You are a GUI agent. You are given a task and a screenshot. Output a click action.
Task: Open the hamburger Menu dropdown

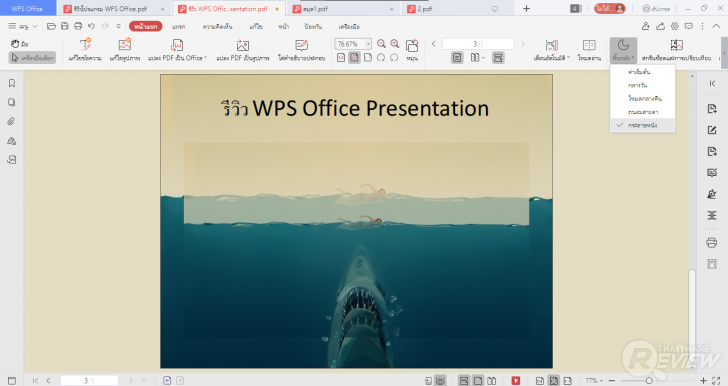[x=22, y=26]
